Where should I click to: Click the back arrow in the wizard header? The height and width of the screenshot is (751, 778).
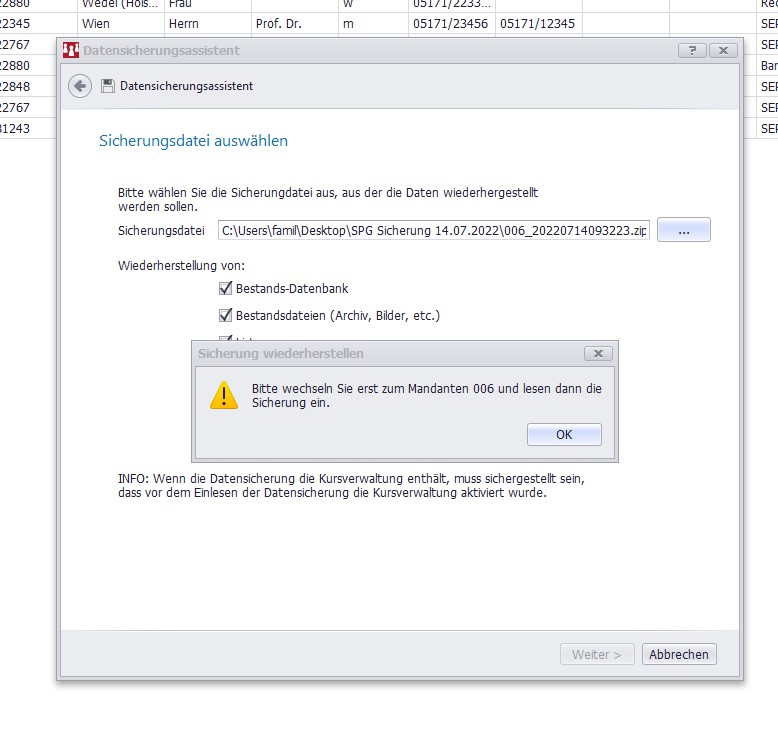tap(80, 86)
